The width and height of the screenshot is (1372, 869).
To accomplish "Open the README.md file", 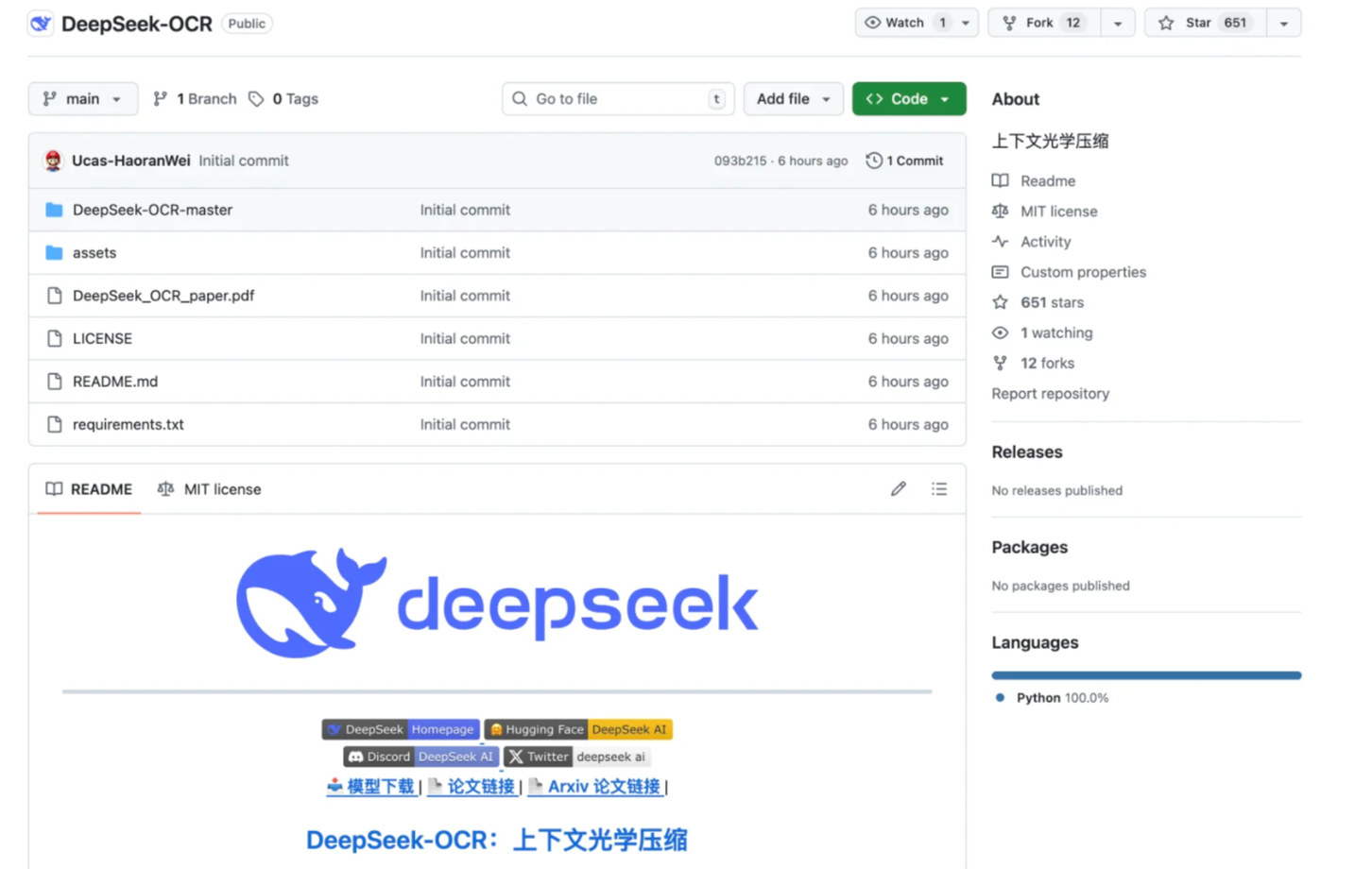I will (115, 382).
